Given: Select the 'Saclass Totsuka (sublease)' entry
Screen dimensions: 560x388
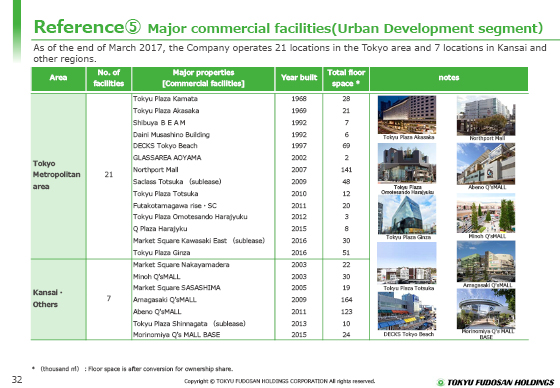Looking at the screenshot, I should pos(177,181).
